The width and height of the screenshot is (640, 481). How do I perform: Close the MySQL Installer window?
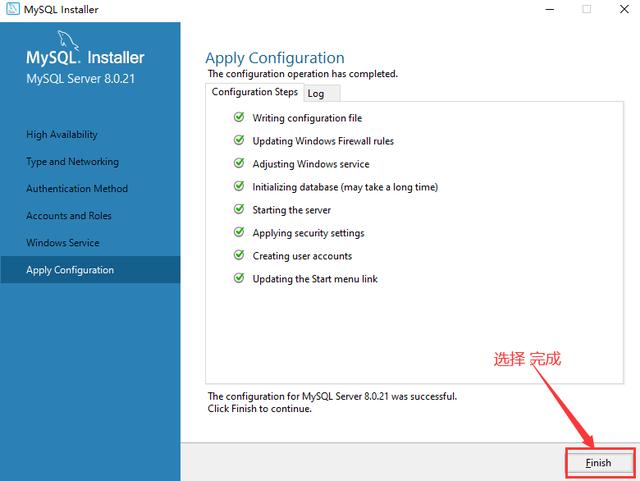point(624,9)
